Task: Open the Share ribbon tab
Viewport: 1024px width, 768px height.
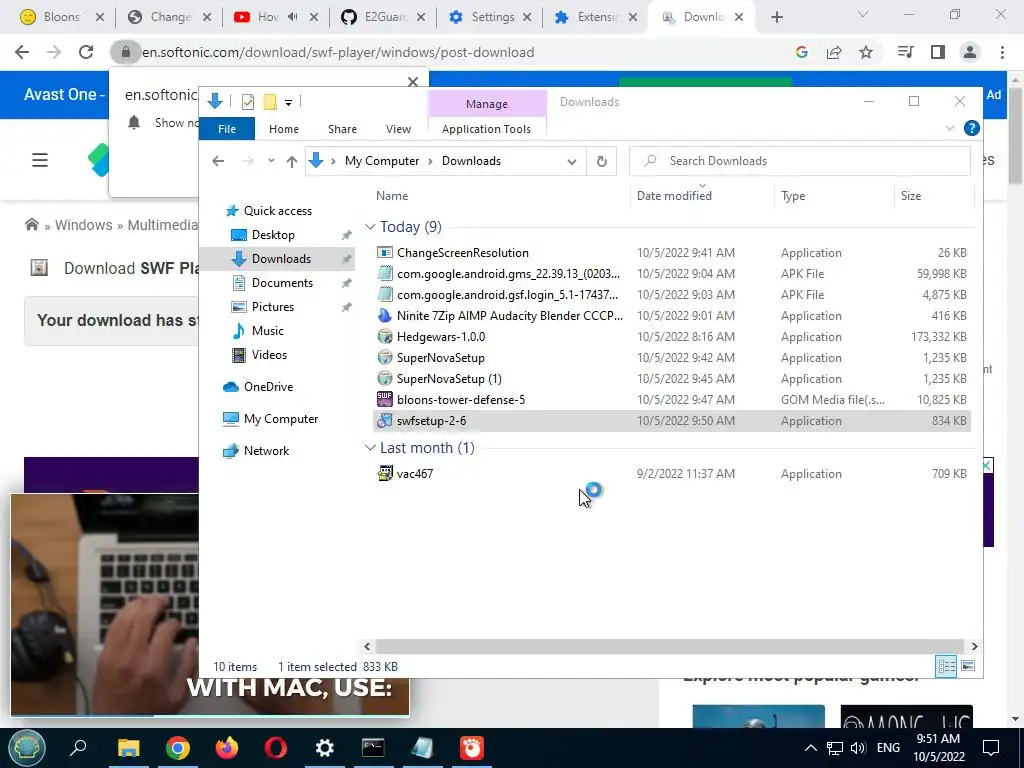Action: [x=342, y=129]
